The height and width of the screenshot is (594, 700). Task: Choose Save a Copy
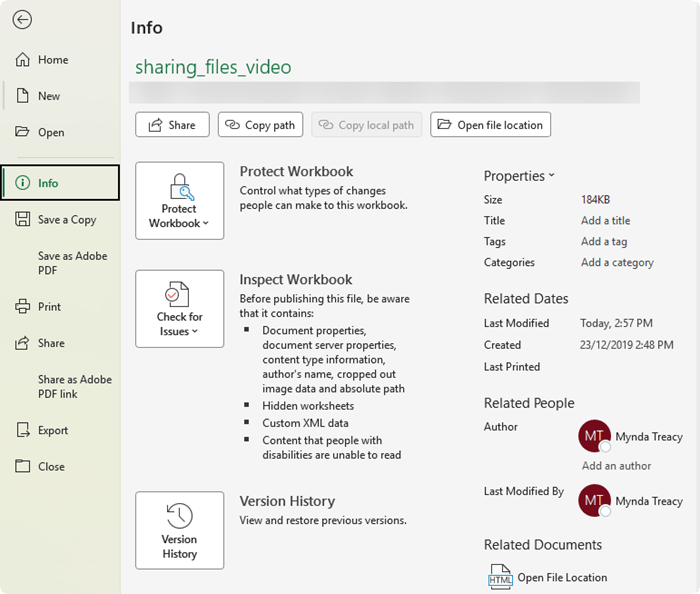[x=60, y=220]
